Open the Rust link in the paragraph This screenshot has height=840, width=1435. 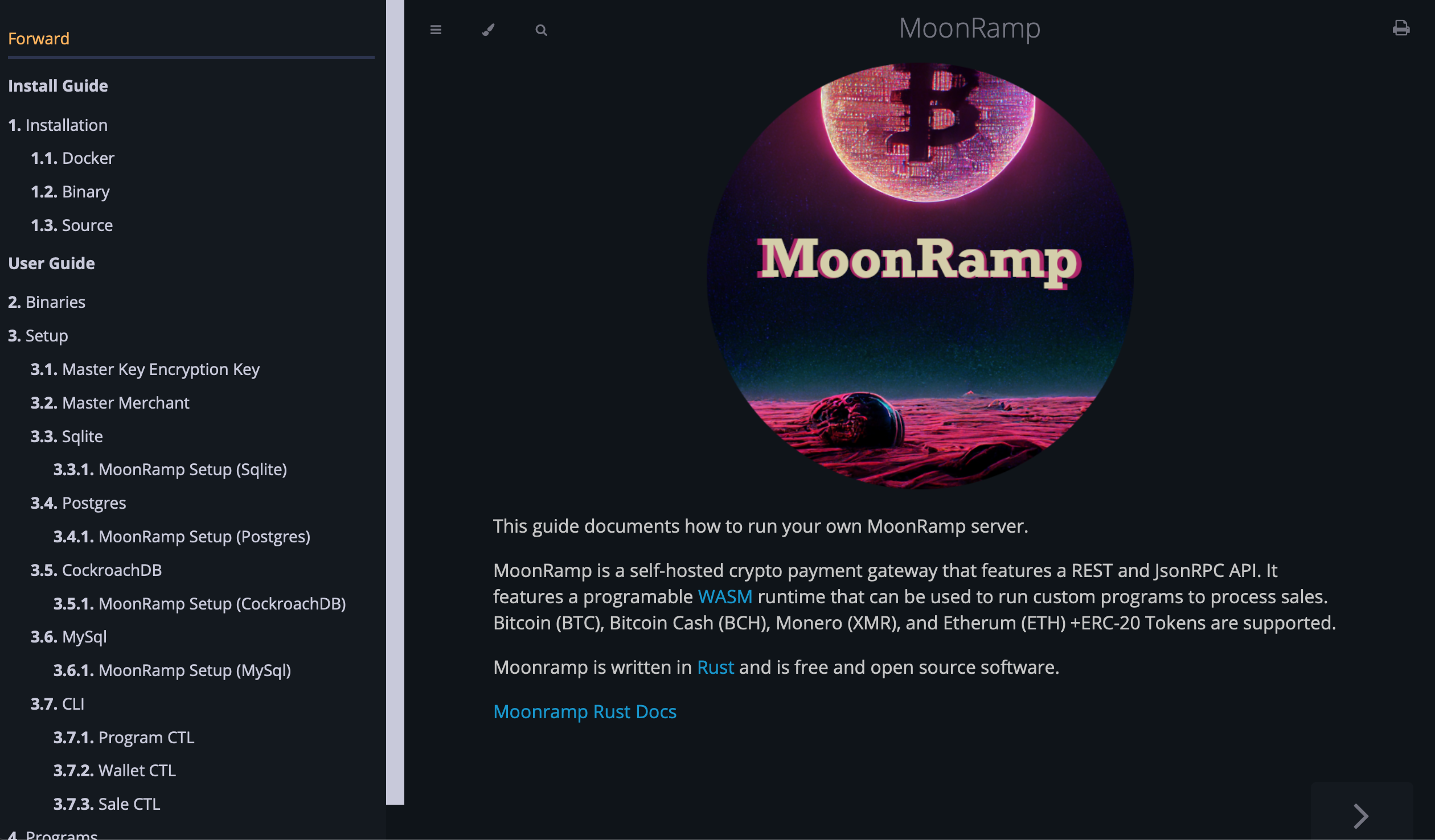715,666
